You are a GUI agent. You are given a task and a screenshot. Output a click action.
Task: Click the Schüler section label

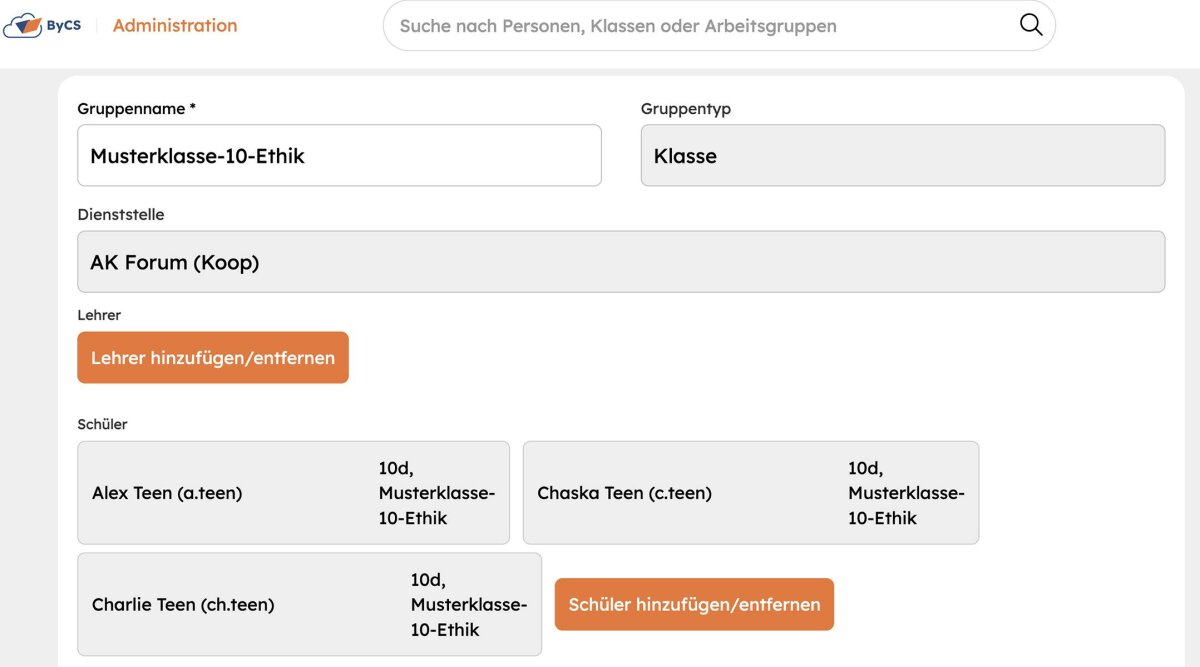(102, 424)
